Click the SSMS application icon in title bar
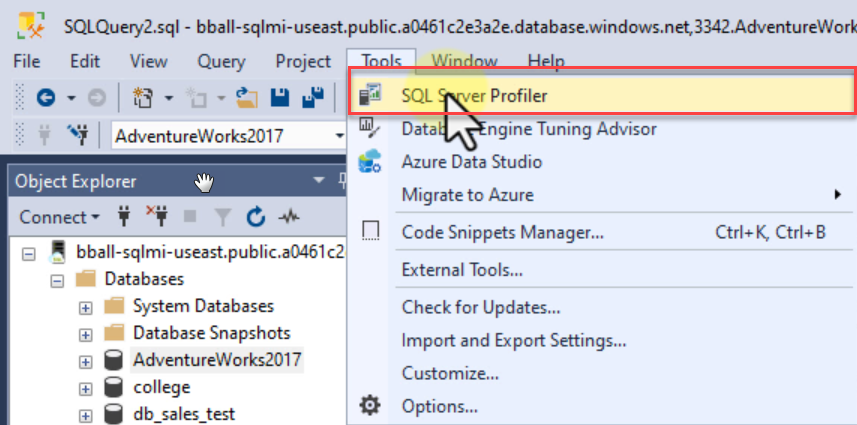Screen dimensions: 857x425 (29, 25)
